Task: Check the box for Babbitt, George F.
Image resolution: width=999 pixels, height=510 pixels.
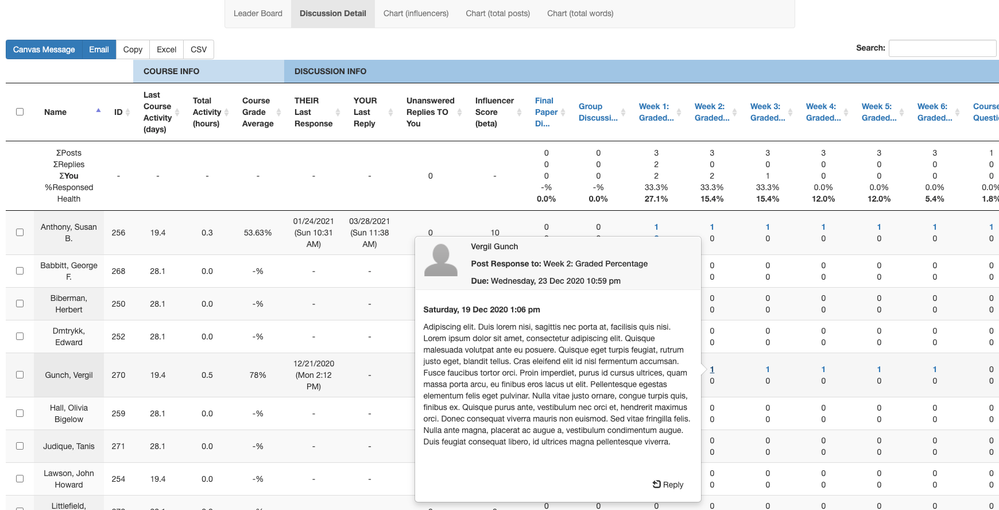Action: coord(20,271)
